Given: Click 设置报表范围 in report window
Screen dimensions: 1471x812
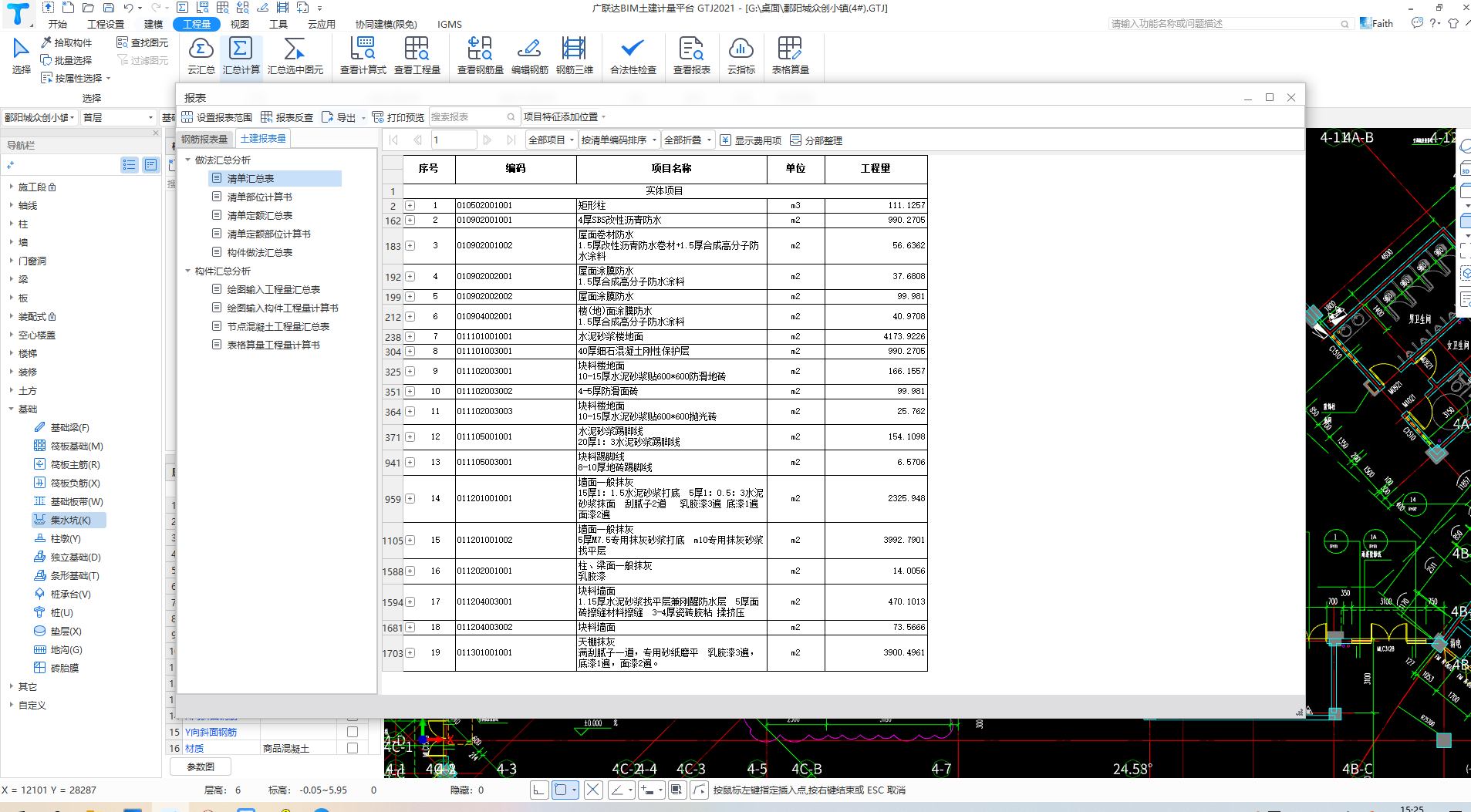Looking at the screenshot, I should pos(217,117).
